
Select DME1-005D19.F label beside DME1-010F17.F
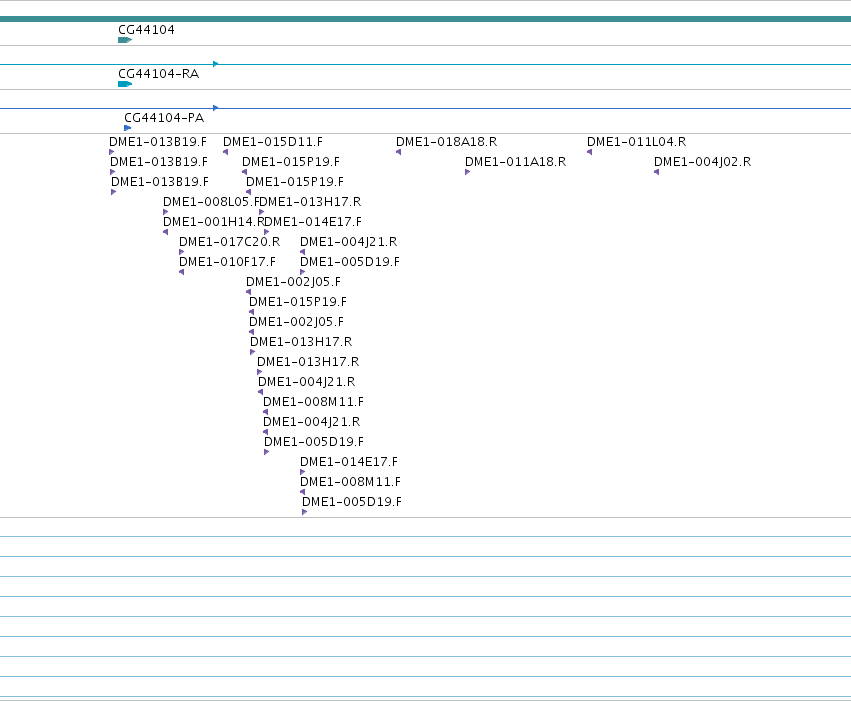350,262
